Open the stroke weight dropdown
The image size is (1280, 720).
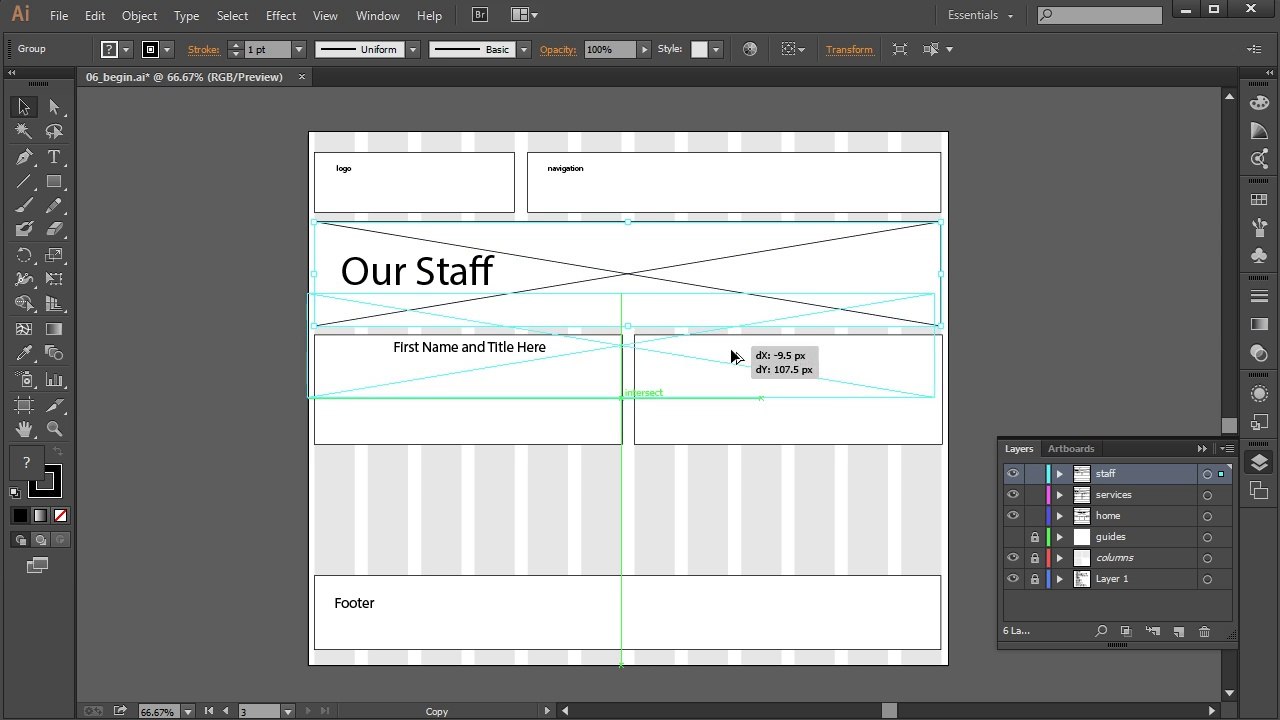click(x=298, y=49)
